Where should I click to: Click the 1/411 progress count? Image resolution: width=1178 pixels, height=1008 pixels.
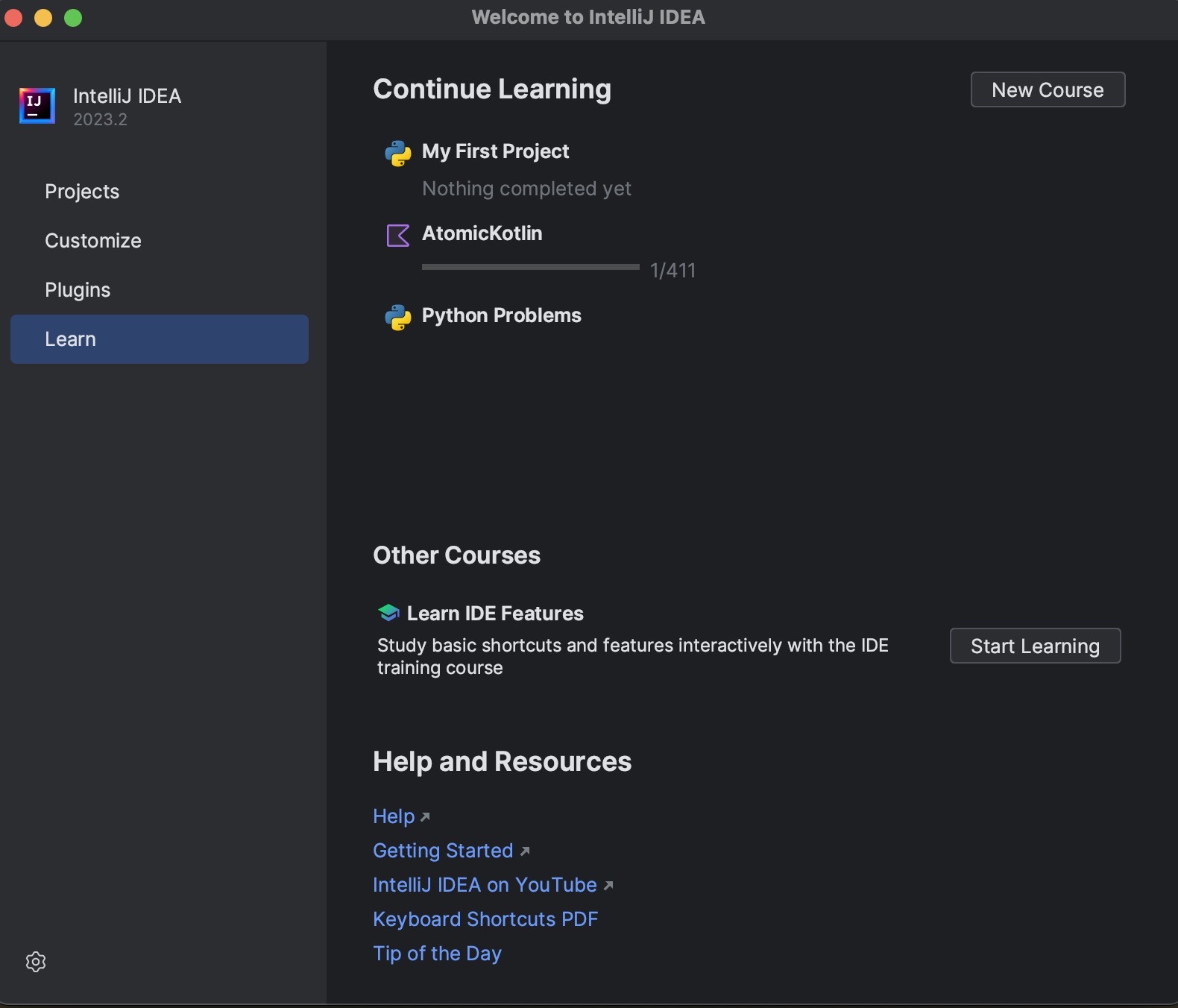tap(673, 270)
